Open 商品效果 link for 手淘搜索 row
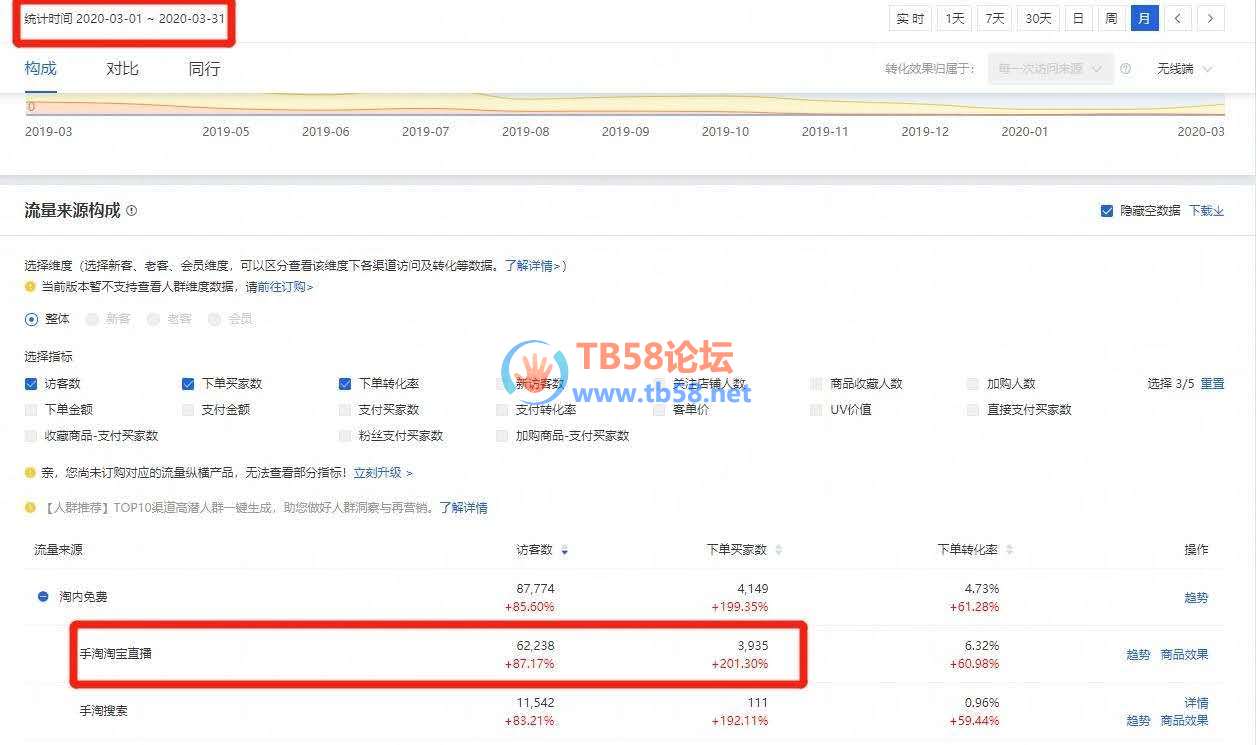 click(x=1184, y=720)
